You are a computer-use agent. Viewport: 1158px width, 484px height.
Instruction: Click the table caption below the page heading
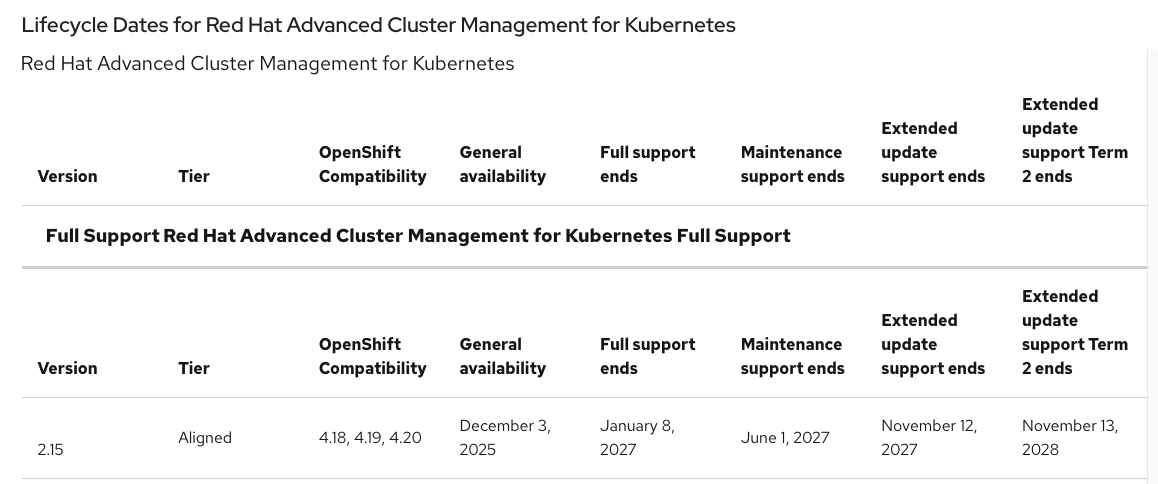click(x=267, y=64)
